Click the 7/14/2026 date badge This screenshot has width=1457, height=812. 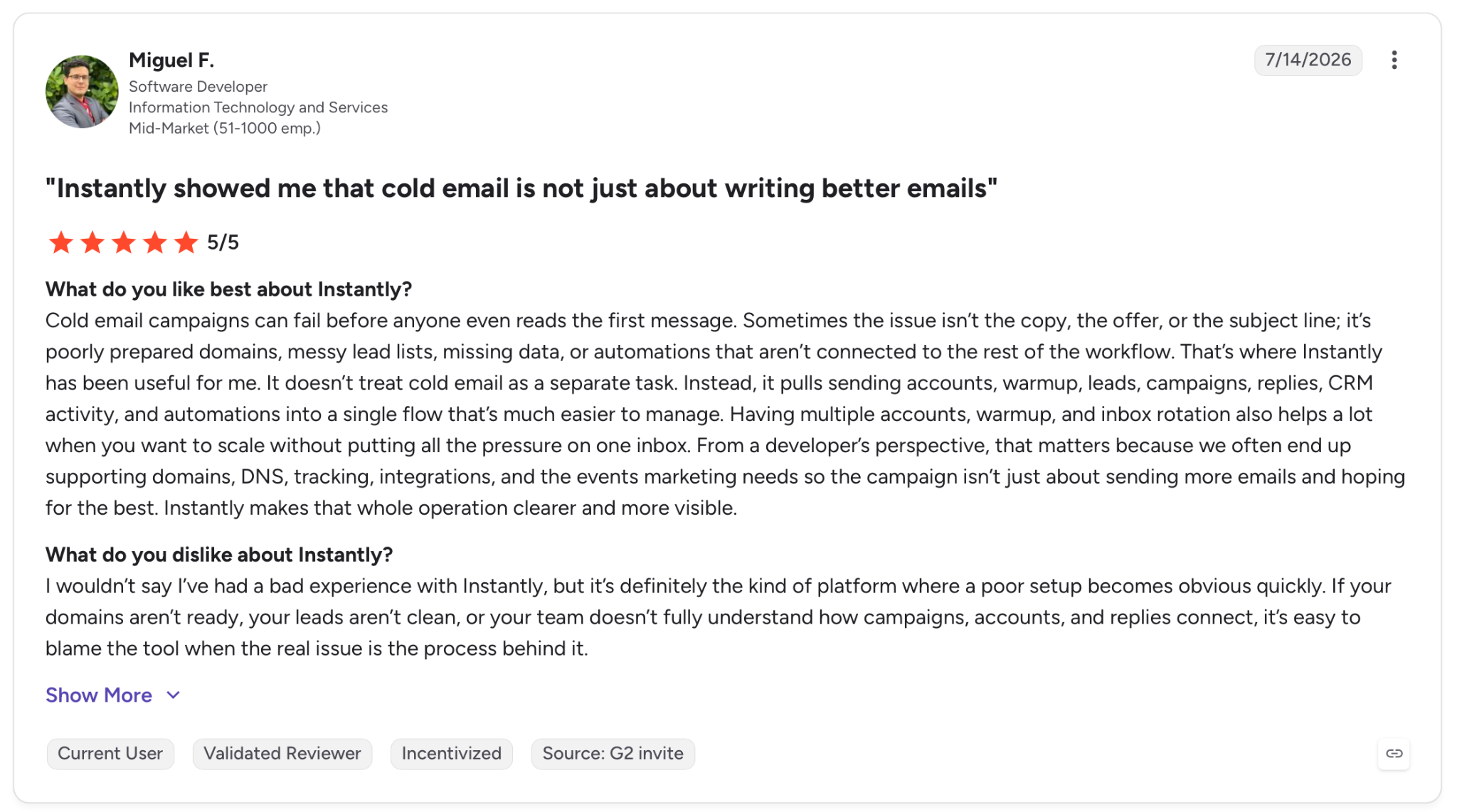coord(1308,60)
